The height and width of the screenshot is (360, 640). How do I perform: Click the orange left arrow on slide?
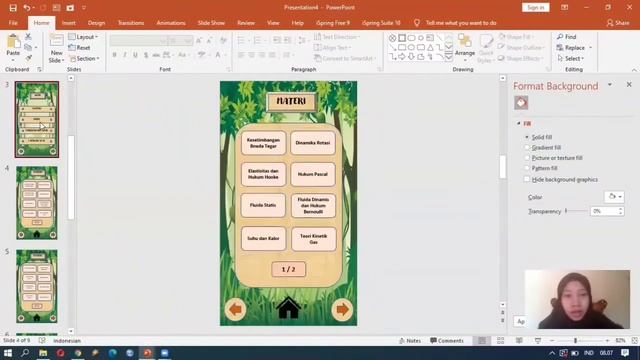pyautogui.click(x=236, y=310)
